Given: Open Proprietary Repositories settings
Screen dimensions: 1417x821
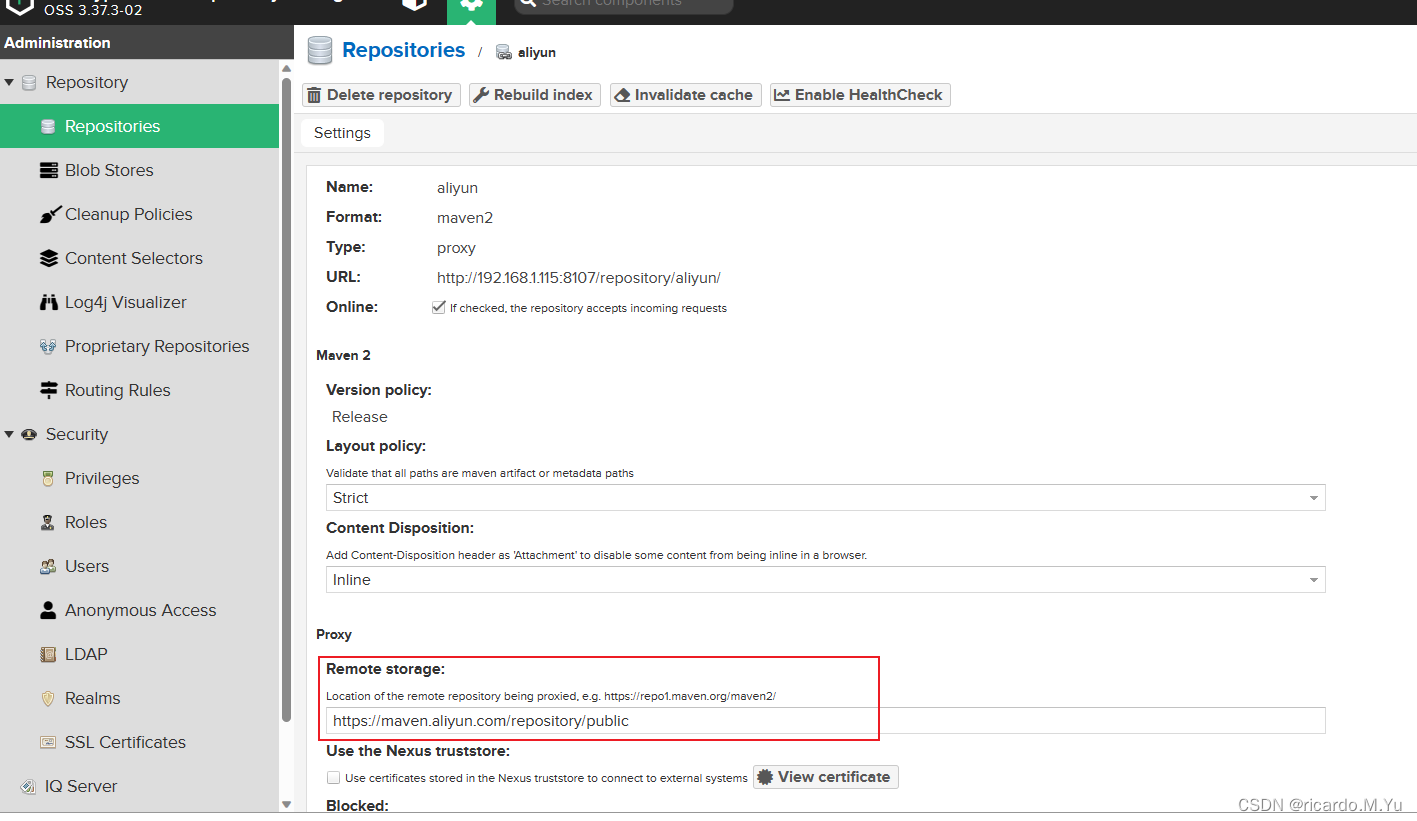Looking at the screenshot, I should point(157,346).
